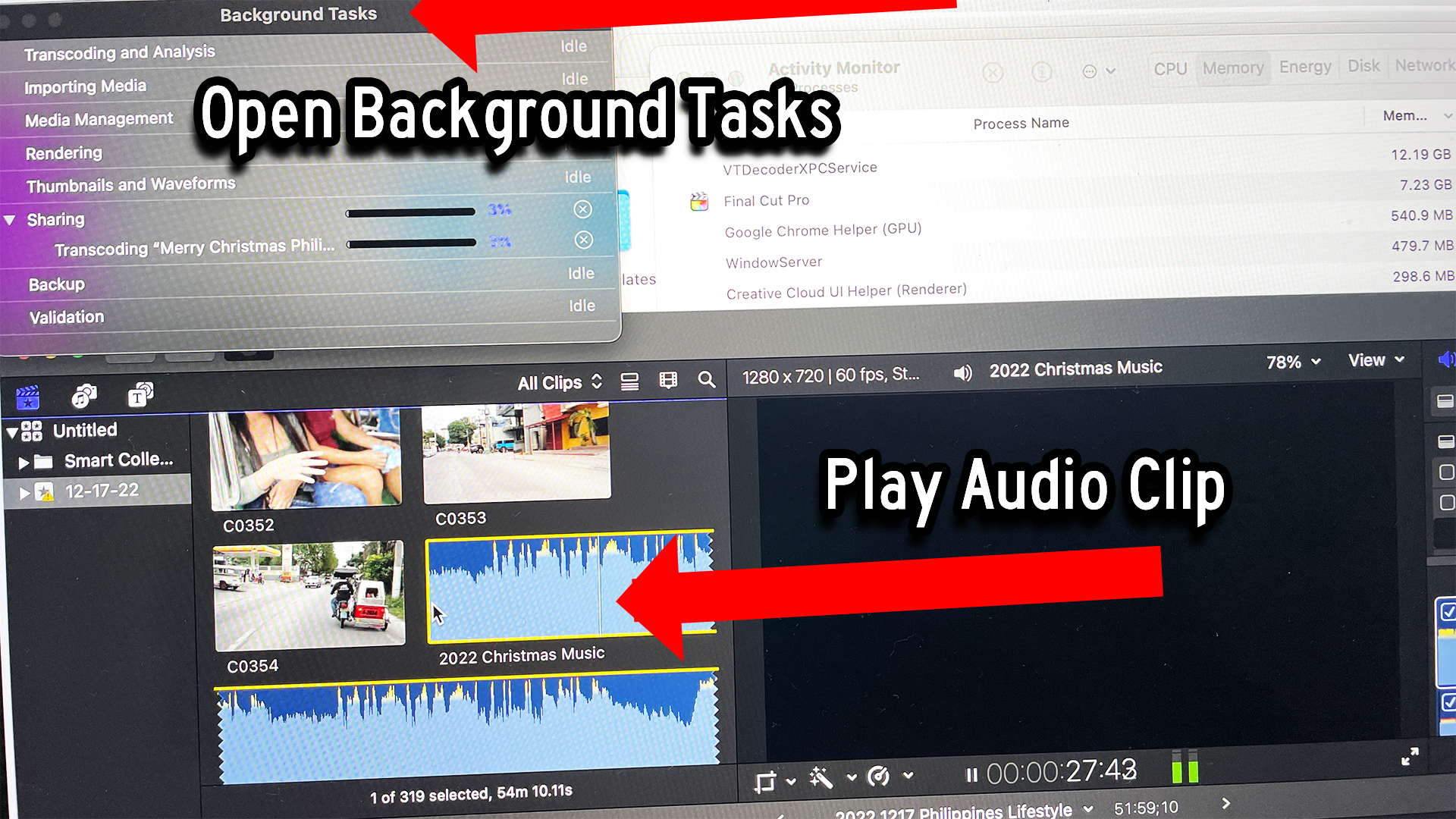Tick the upper blue checkbox in inspector

[x=1448, y=611]
